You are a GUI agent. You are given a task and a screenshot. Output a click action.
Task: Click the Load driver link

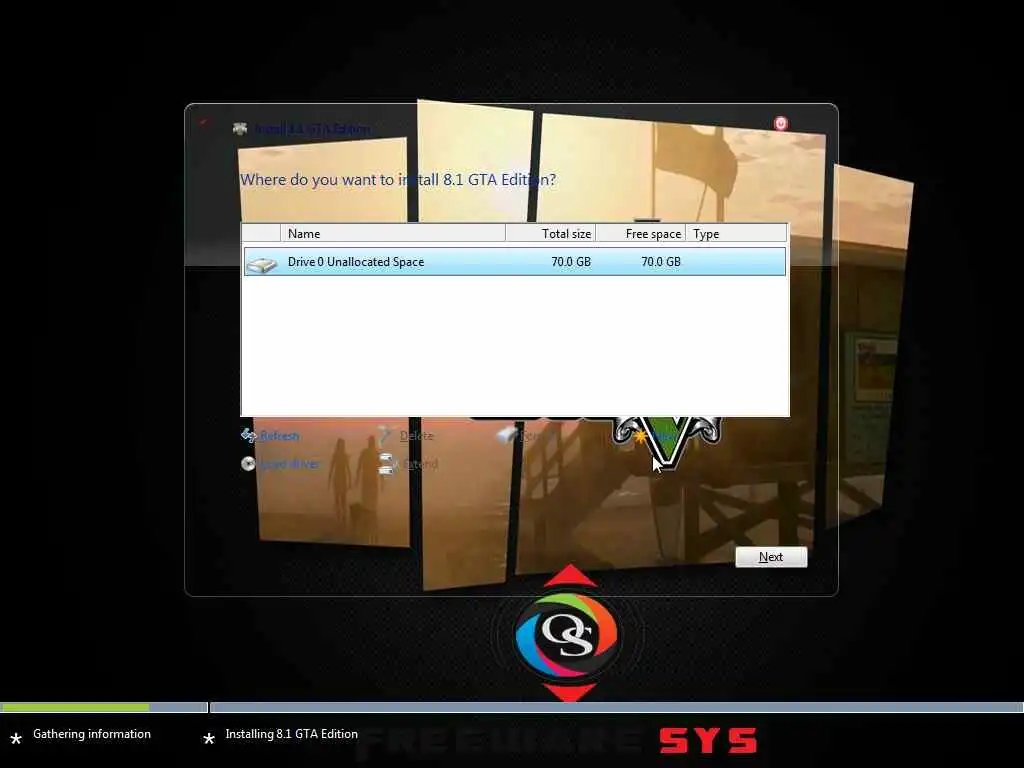tap(289, 464)
